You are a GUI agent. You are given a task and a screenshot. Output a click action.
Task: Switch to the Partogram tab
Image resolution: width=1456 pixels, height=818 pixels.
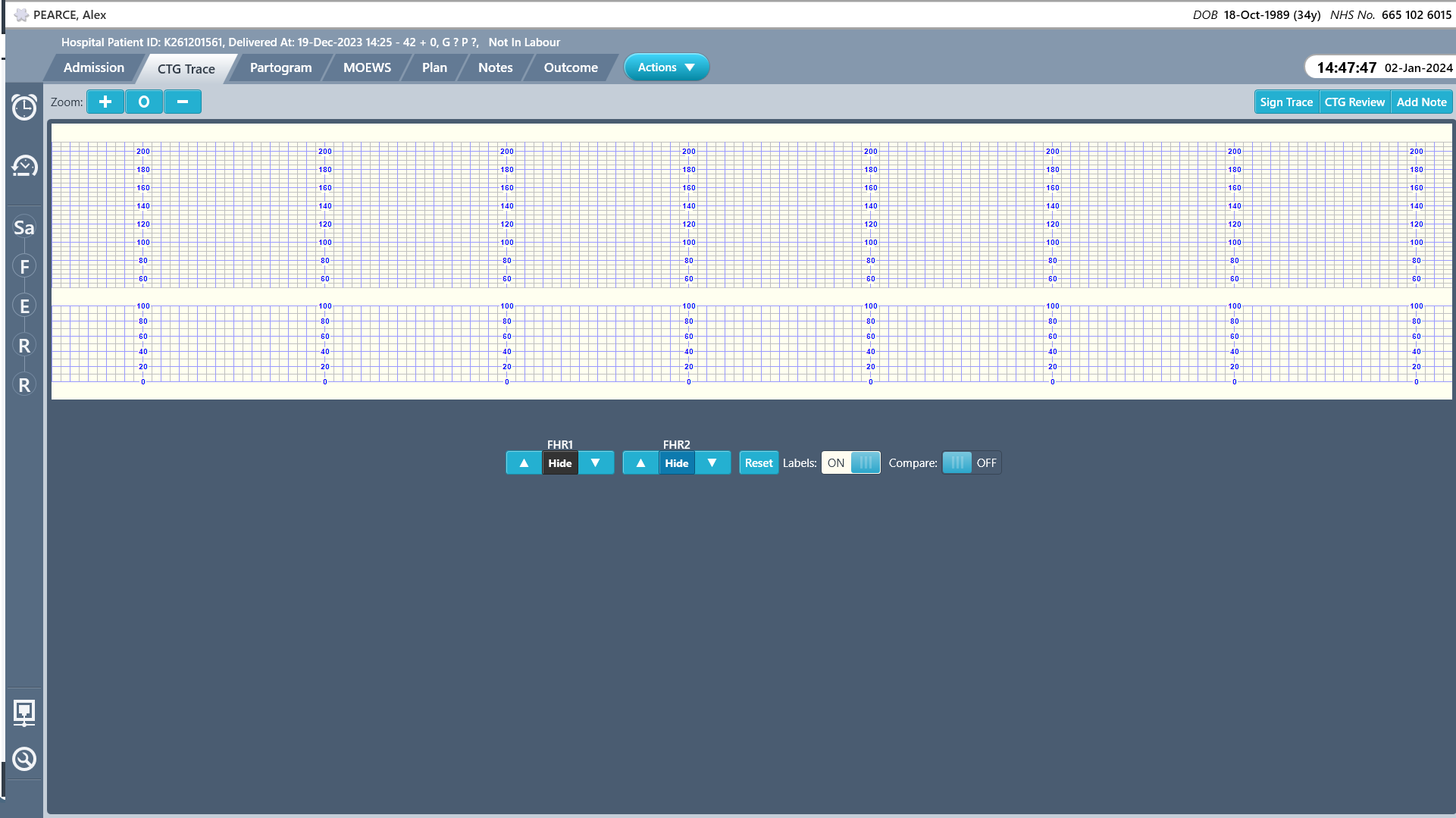(x=281, y=67)
